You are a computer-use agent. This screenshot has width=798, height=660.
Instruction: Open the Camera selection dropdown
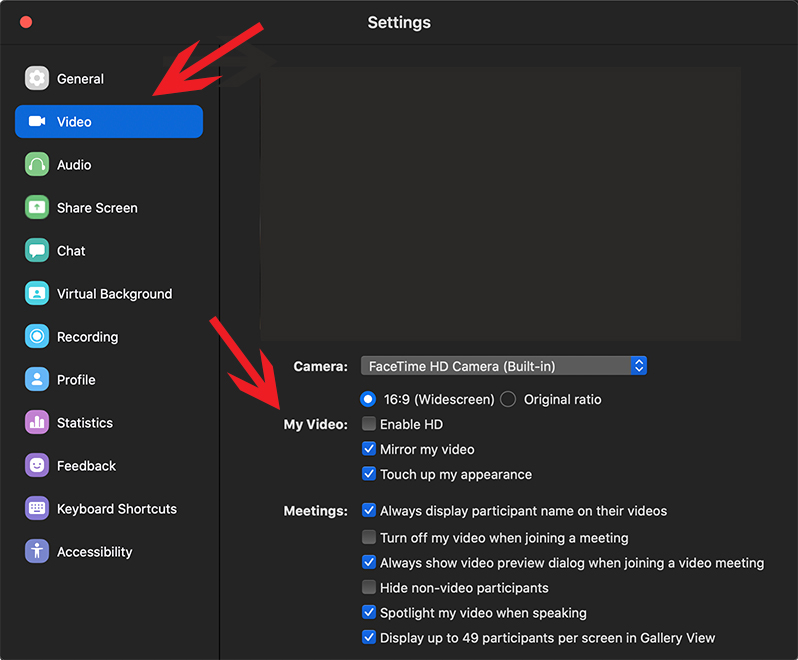[504, 366]
